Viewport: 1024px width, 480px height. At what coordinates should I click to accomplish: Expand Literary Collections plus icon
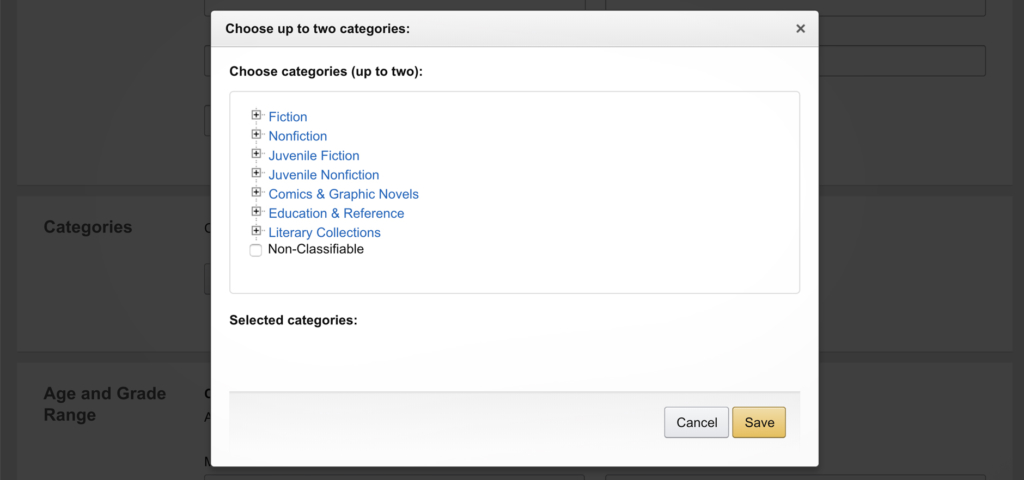coord(257,231)
